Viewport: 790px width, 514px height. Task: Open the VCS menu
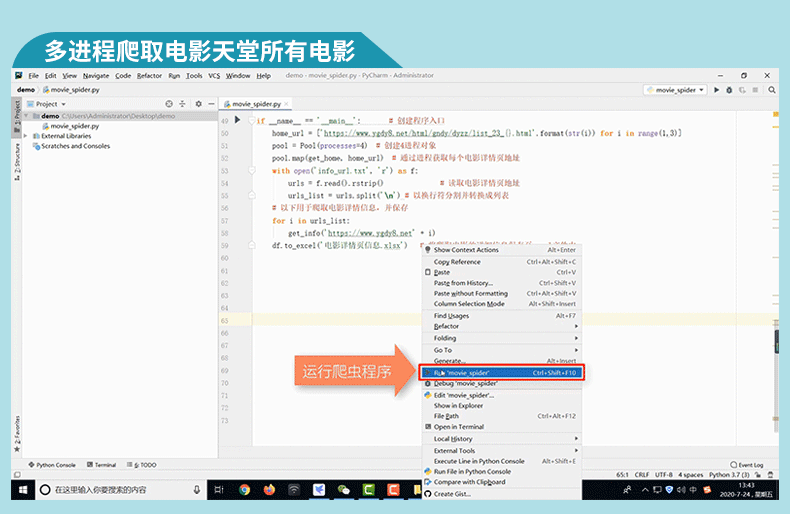tap(214, 76)
